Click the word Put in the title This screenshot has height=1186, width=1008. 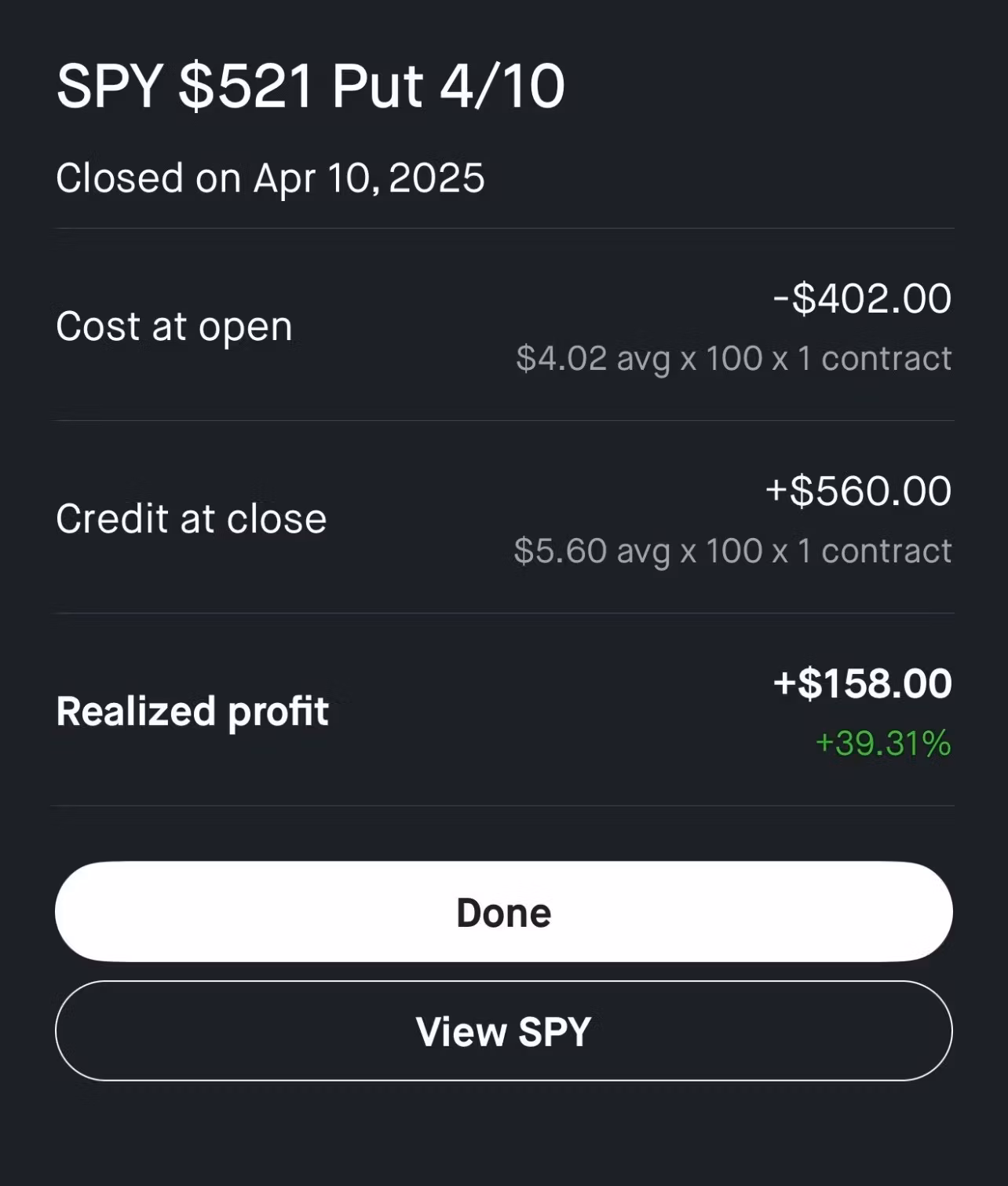pyautogui.click(x=377, y=86)
